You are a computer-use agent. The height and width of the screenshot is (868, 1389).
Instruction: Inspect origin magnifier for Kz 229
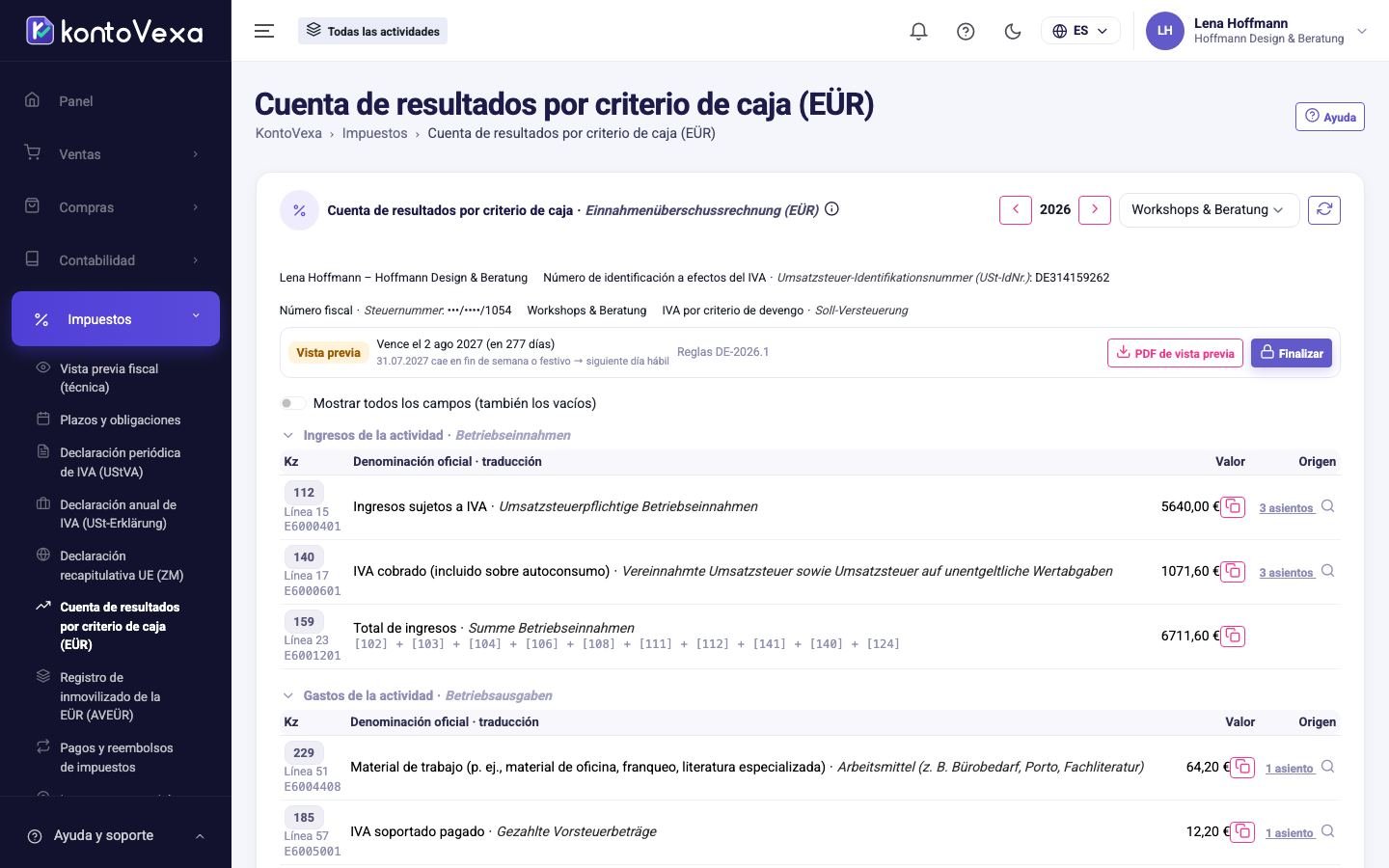click(x=1328, y=767)
